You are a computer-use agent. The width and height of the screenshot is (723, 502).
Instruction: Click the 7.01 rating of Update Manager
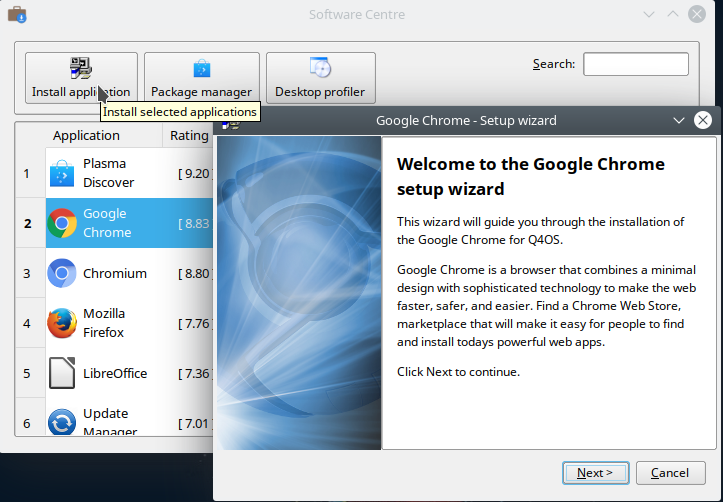pyautogui.click(x=195, y=423)
